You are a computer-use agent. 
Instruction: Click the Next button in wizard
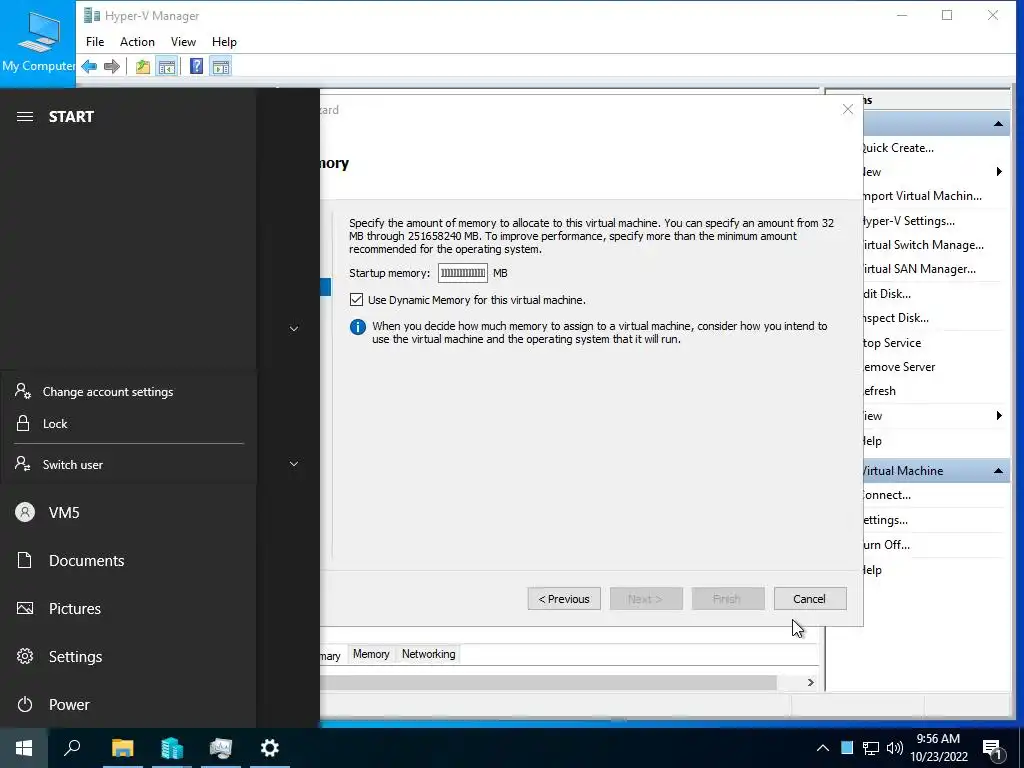(646, 599)
